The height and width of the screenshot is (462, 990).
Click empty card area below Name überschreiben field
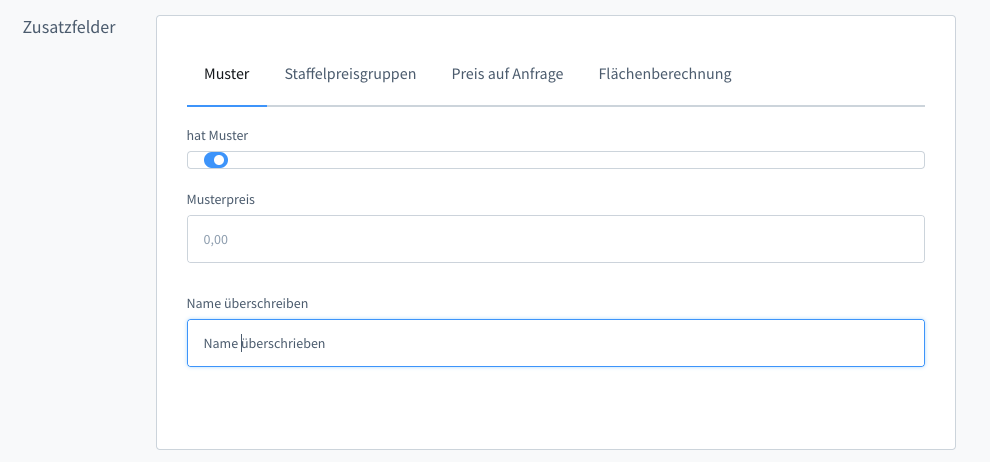(555, 408)
